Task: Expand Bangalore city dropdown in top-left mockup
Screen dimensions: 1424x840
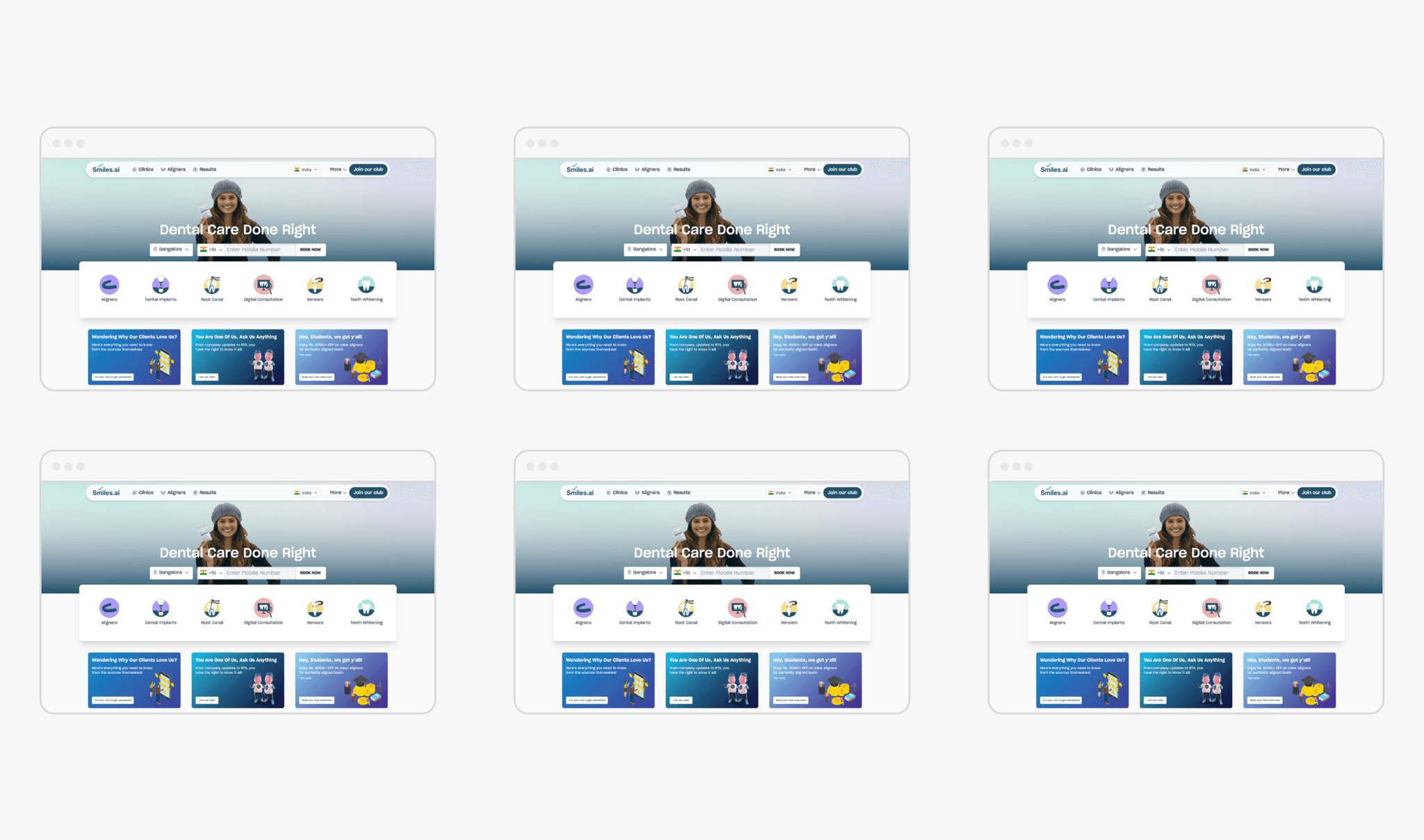Action: tap(171, 250)
